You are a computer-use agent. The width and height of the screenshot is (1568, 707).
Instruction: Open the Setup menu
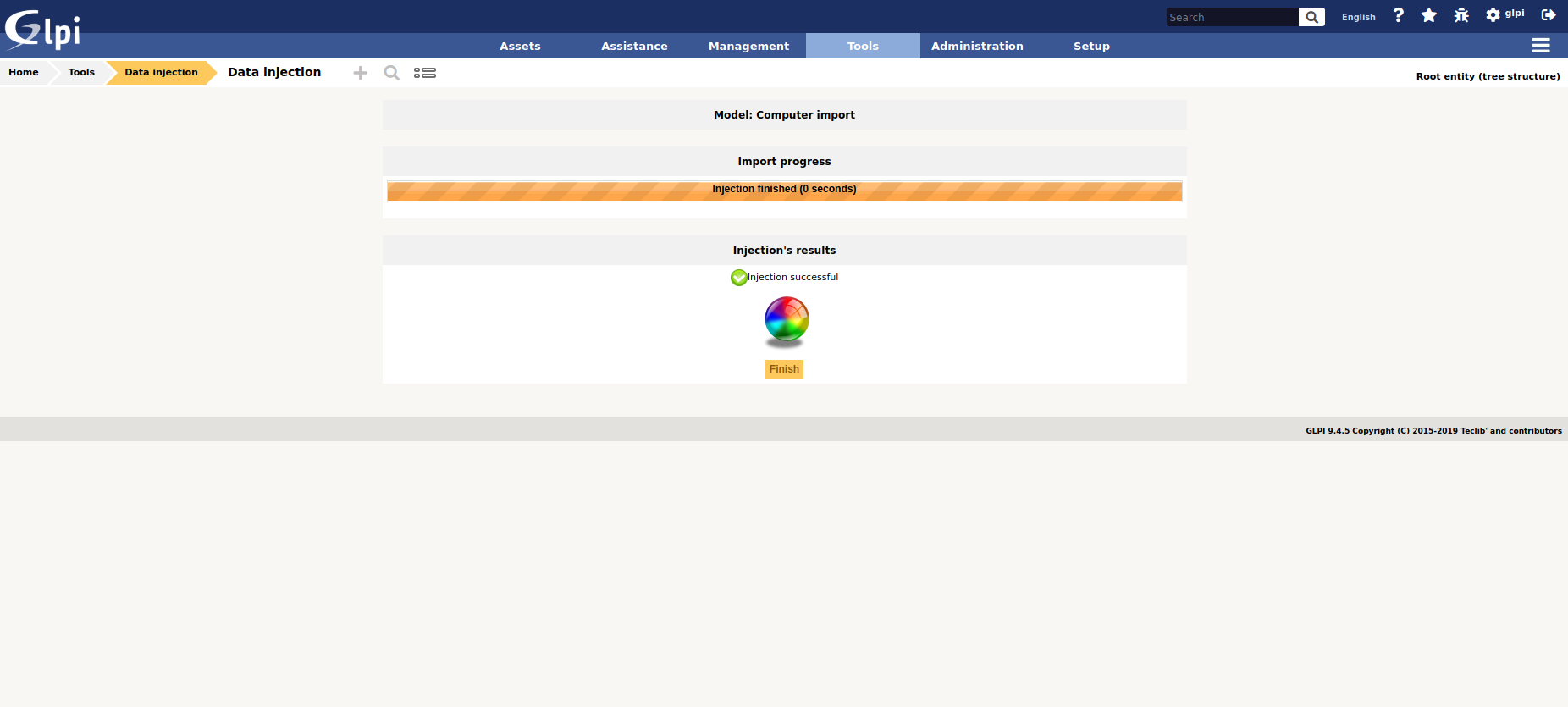click(x=1091, y=47)
